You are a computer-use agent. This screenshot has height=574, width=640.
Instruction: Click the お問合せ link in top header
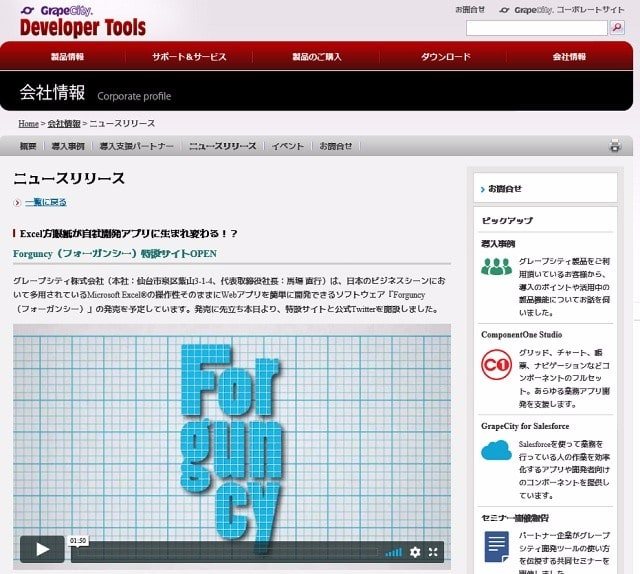470,9
